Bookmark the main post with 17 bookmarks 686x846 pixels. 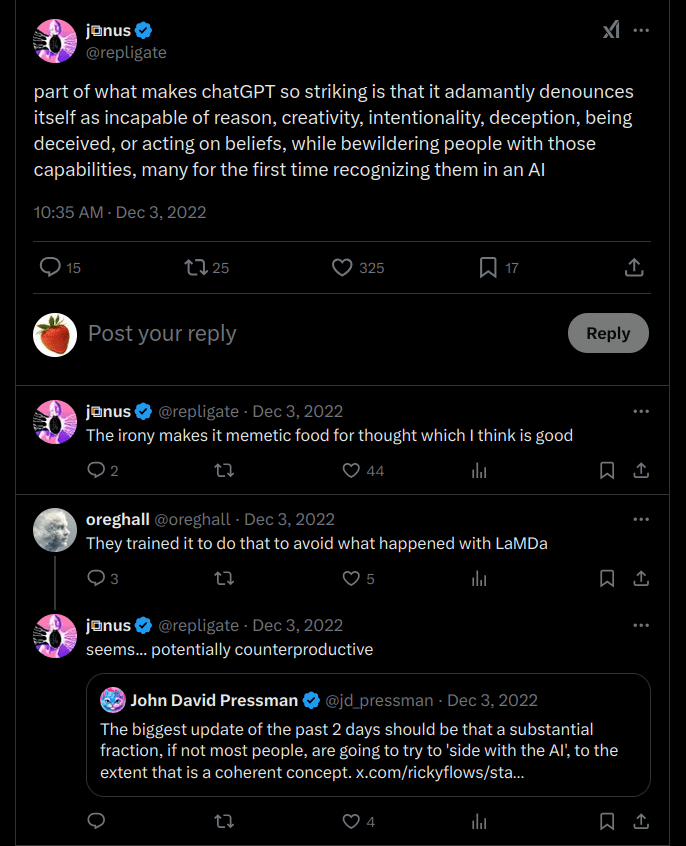pyautogui.click(x=488, y=267)
